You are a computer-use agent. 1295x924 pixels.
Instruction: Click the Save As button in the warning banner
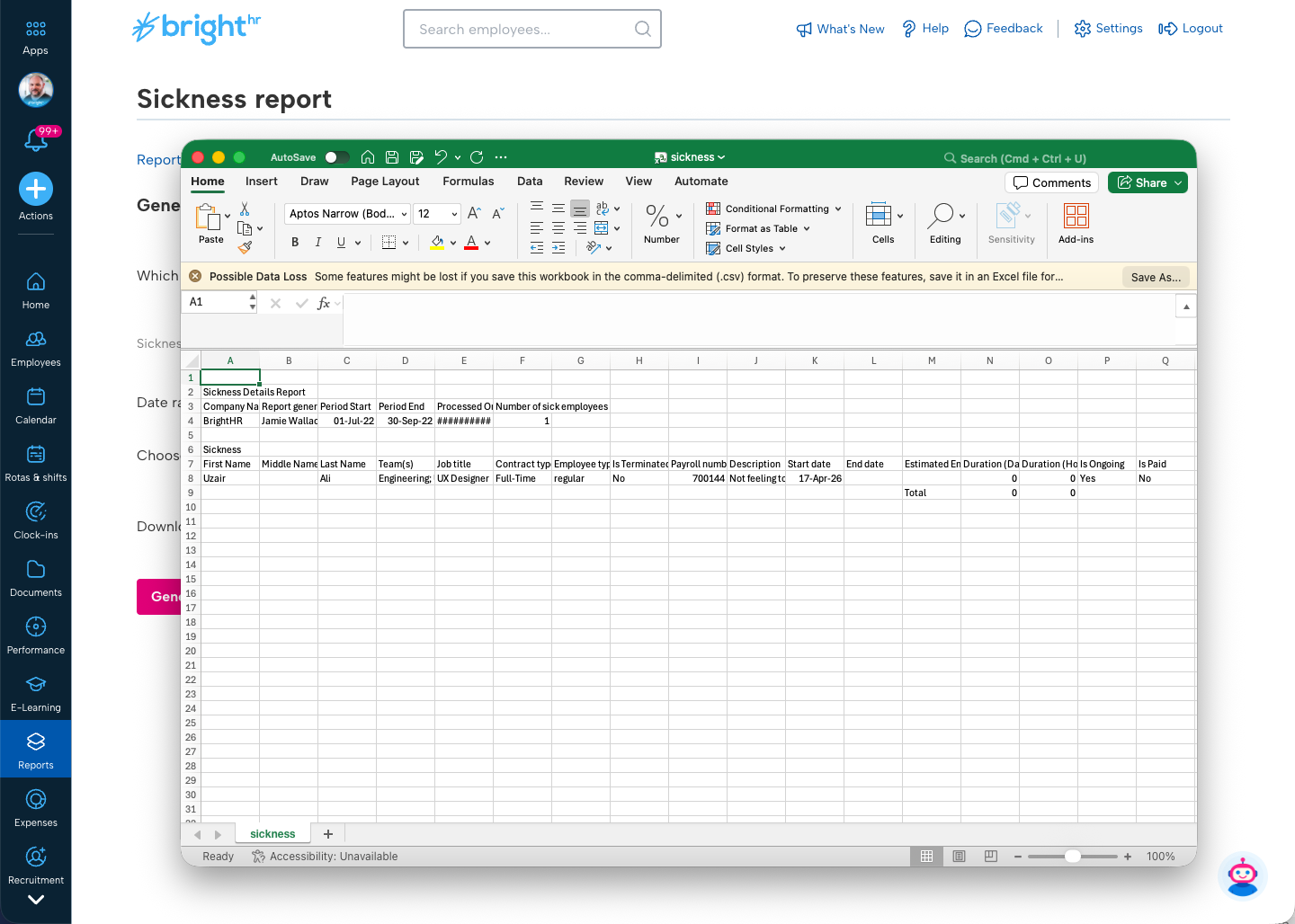coord(1156,277)
